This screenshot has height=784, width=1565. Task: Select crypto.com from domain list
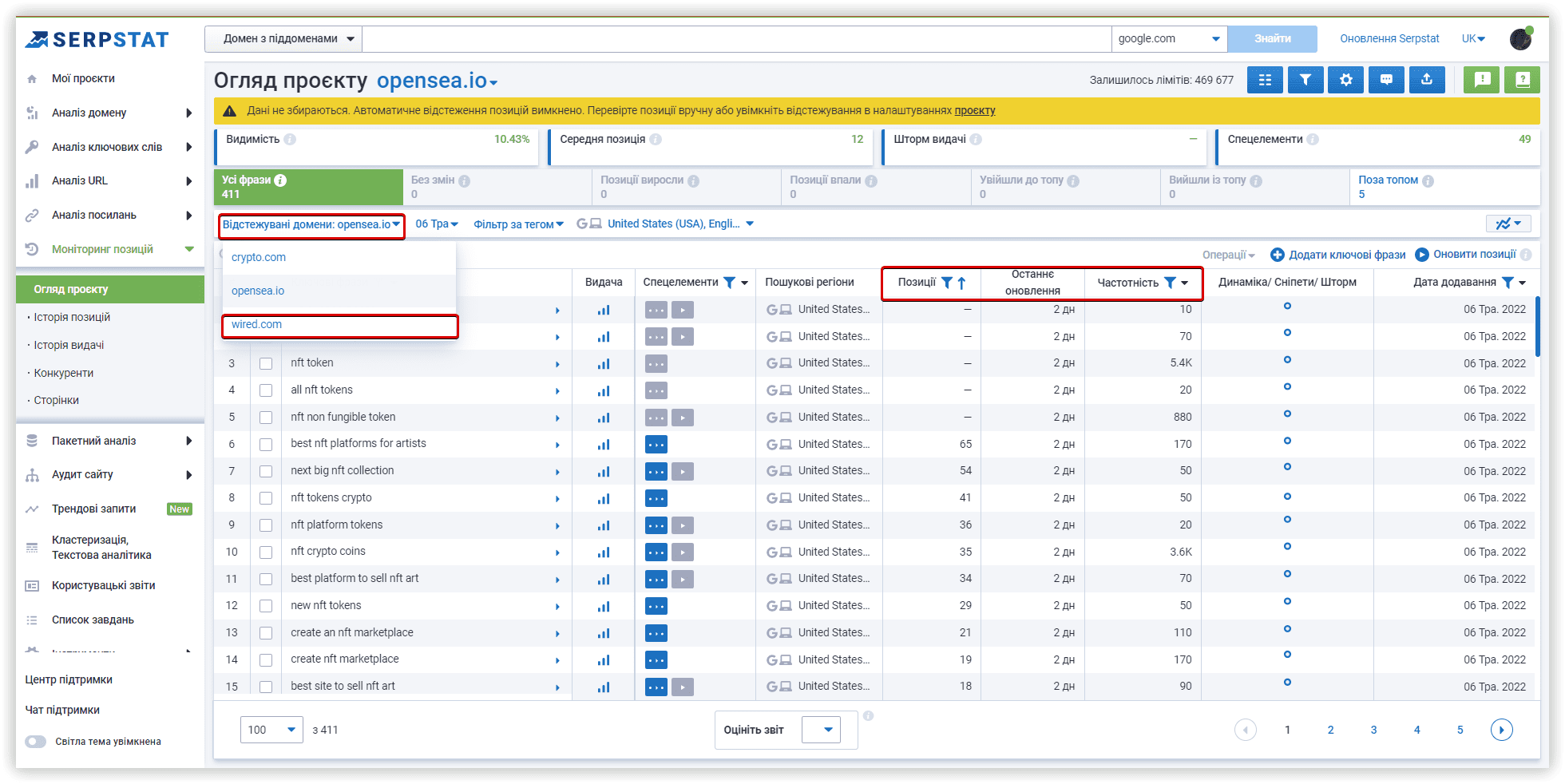click(339, 258)
